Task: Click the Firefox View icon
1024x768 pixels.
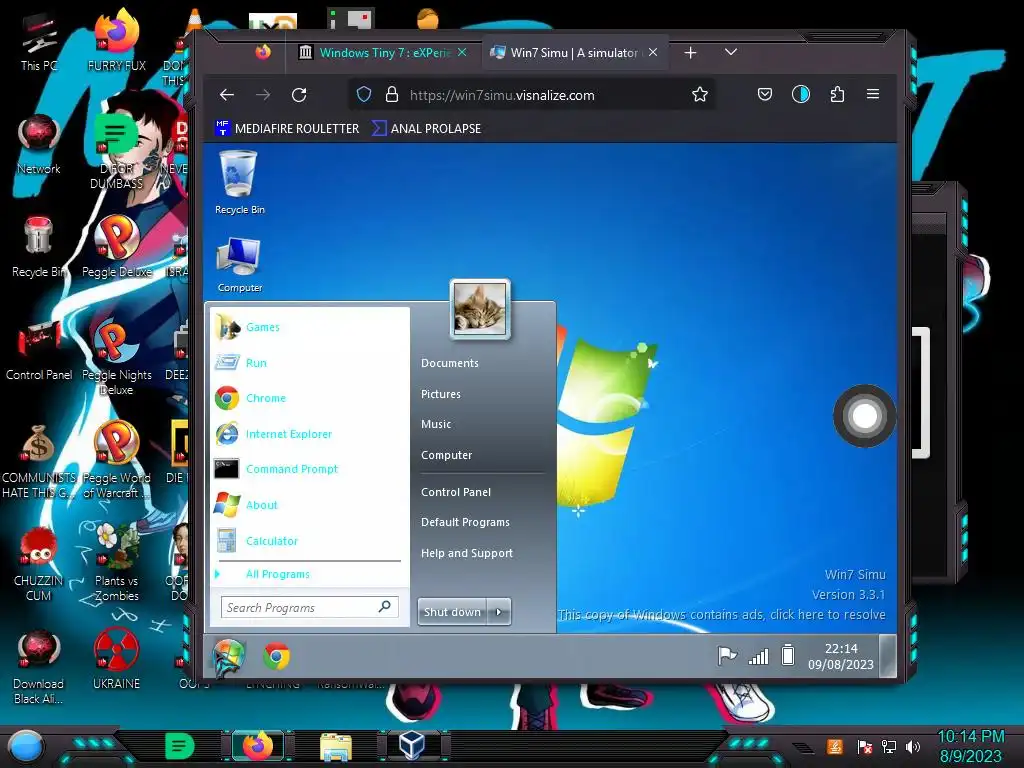Action: pyautogui.click(x=263, y=52)
